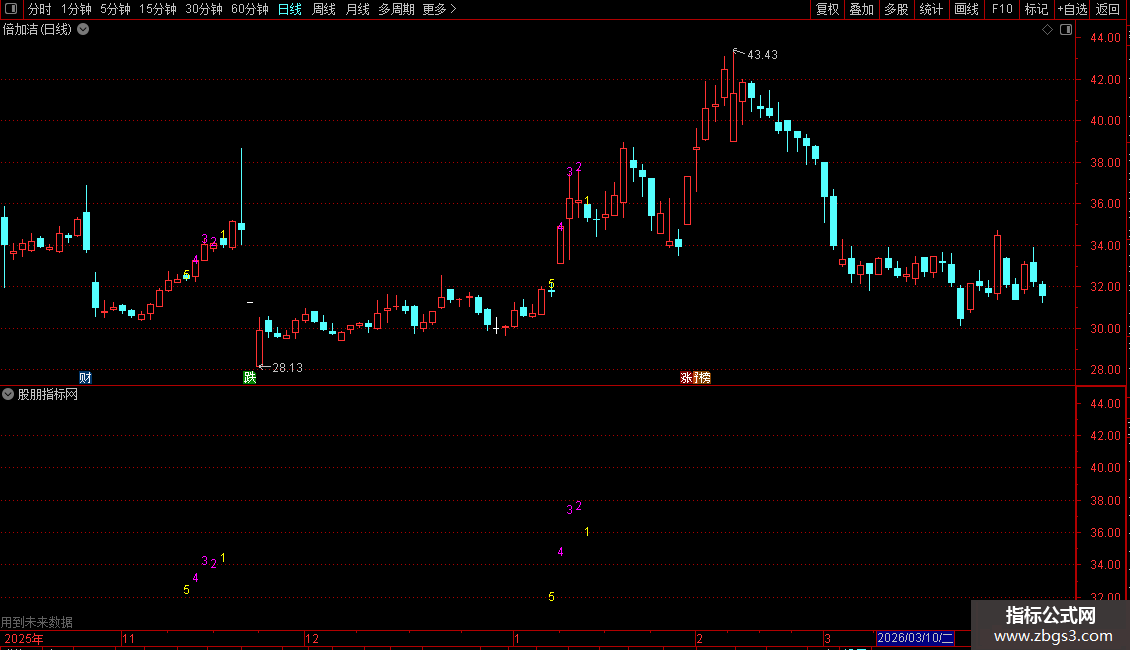This screenshot has width=1130, height=650.
Task: Switch to 5分钟 period
Action: (115, 9)
